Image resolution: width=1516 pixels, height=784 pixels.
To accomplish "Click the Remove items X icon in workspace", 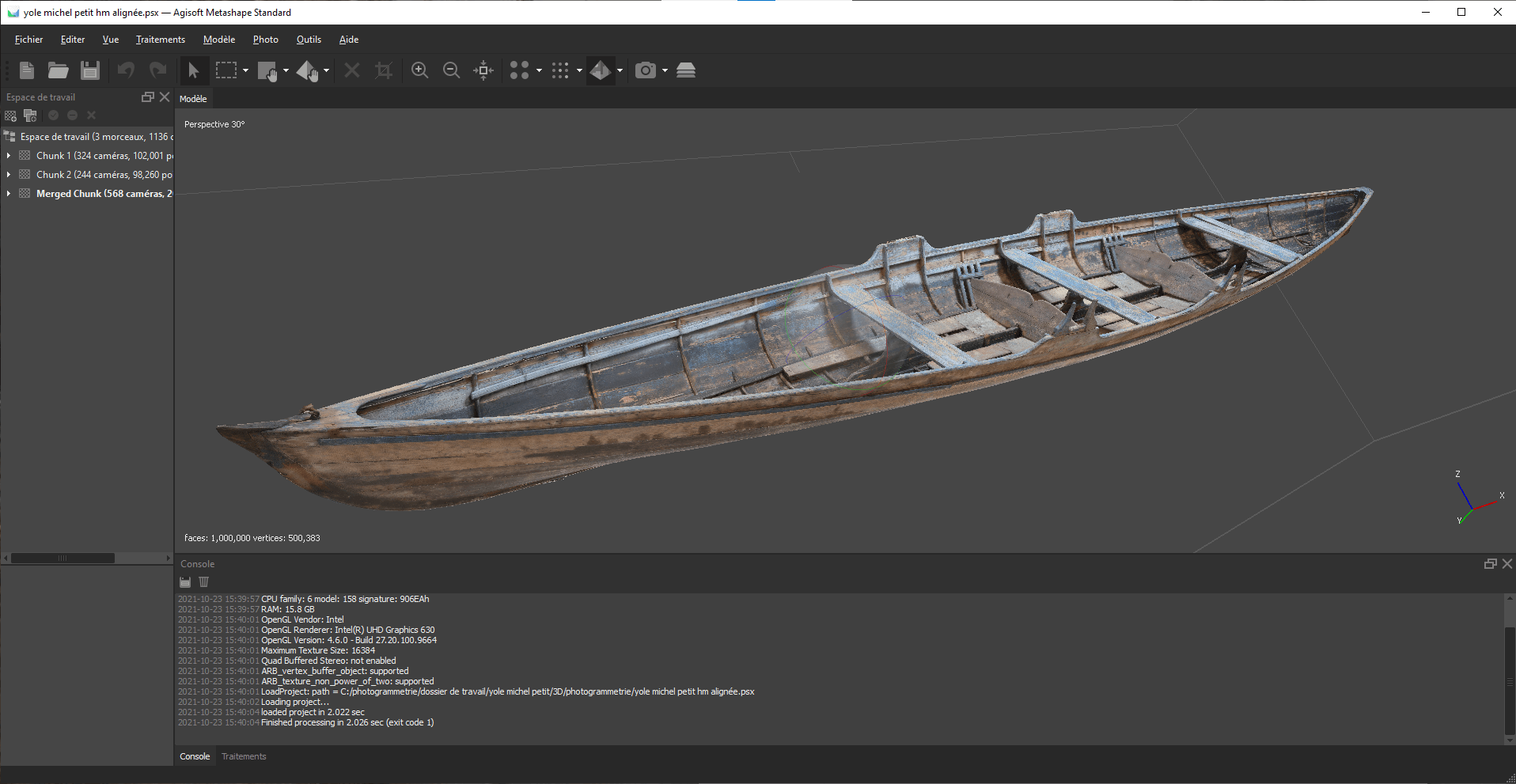I will click(x=91, y=116).
